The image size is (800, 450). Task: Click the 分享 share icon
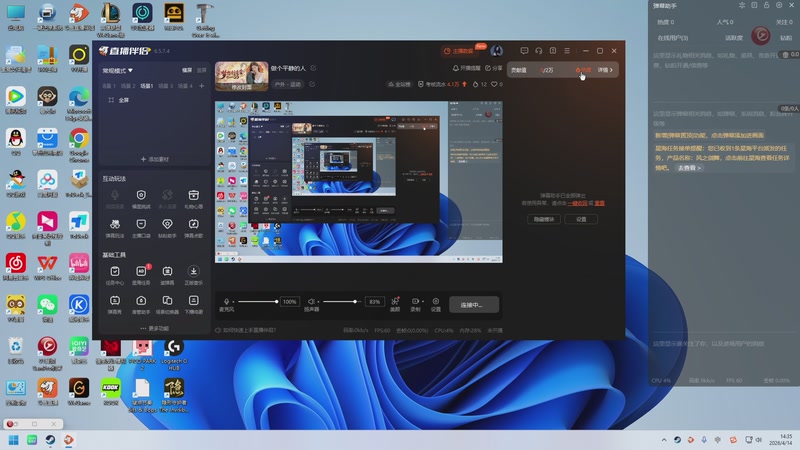[x=488, y=68]
